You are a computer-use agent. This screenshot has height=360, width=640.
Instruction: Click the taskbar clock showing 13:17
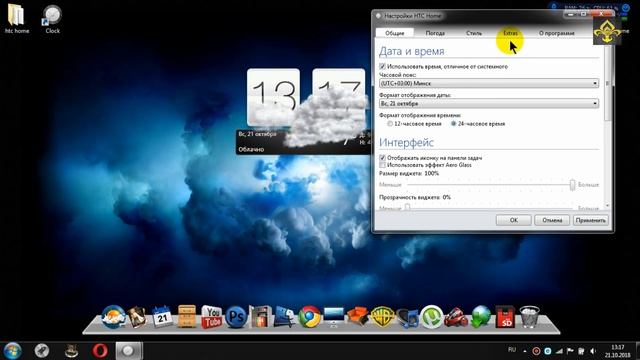pos(618,351)
